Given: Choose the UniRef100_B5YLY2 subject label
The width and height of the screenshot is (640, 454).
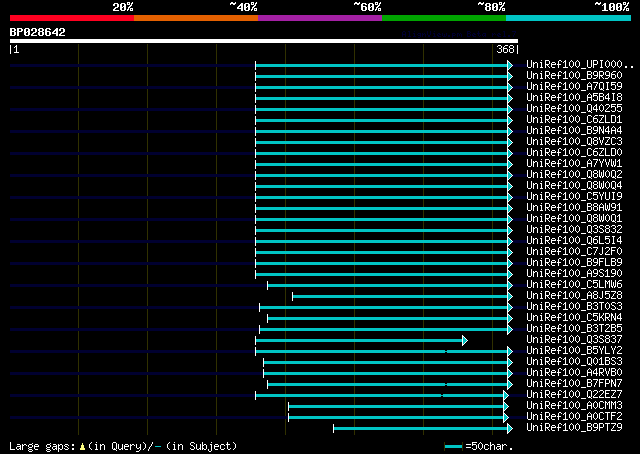Looking at the screenshot, I should click(574, 351).
